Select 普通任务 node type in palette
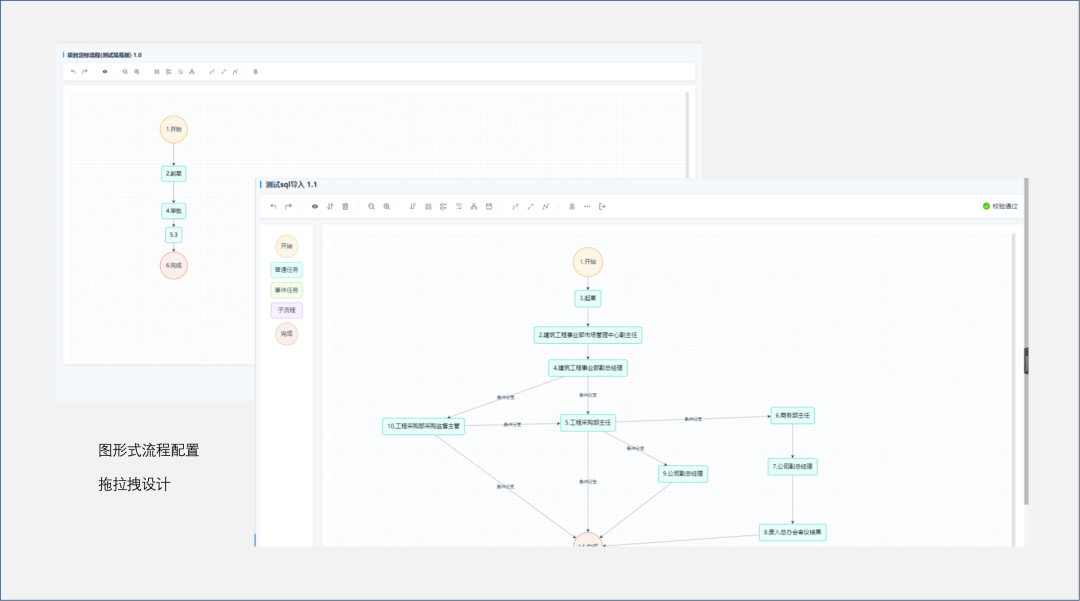The width and height of the screenshot is (1080, 601). [286, 269]
